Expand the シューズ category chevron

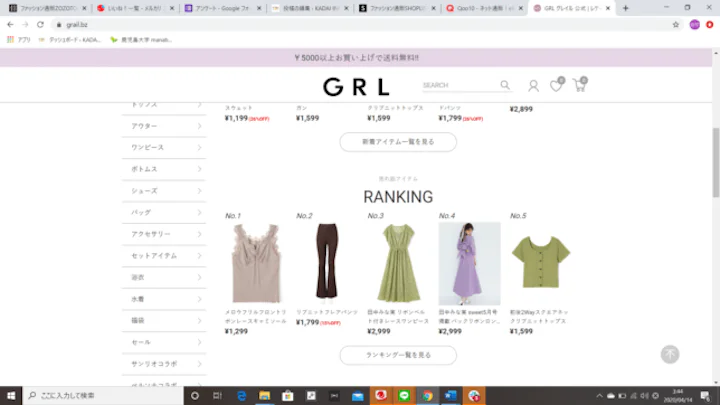pyautogui.click(x=199, y=191)
